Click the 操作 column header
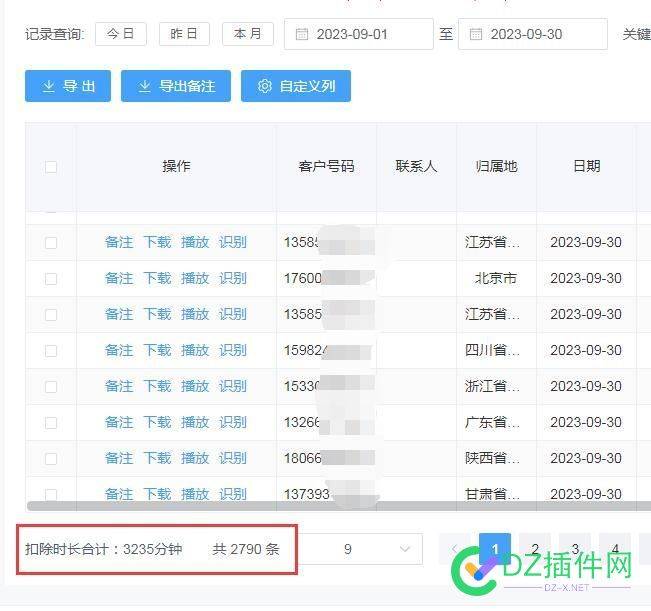This screenshot has width=651, height=611. click(x=176, y=166)
